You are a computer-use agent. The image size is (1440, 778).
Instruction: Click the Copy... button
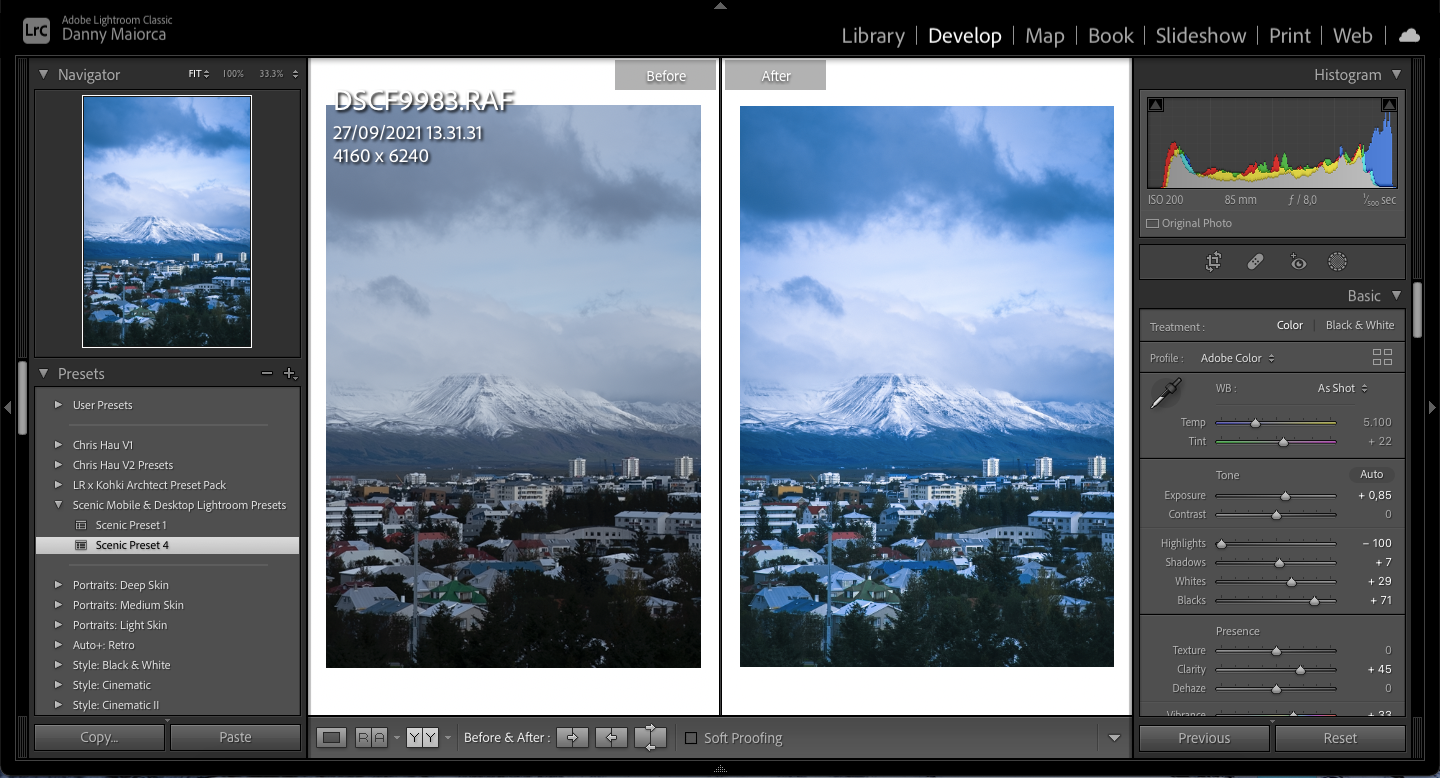(x=99, y=737)
